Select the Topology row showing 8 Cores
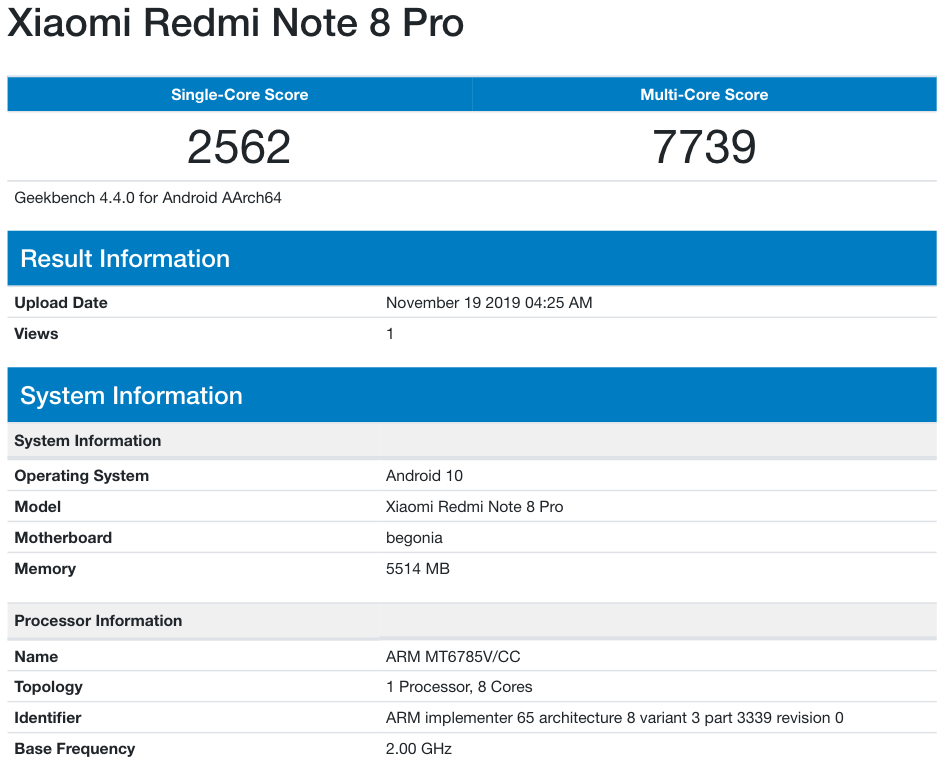Viewport: 942px width, 763px height. pos(459,687)
